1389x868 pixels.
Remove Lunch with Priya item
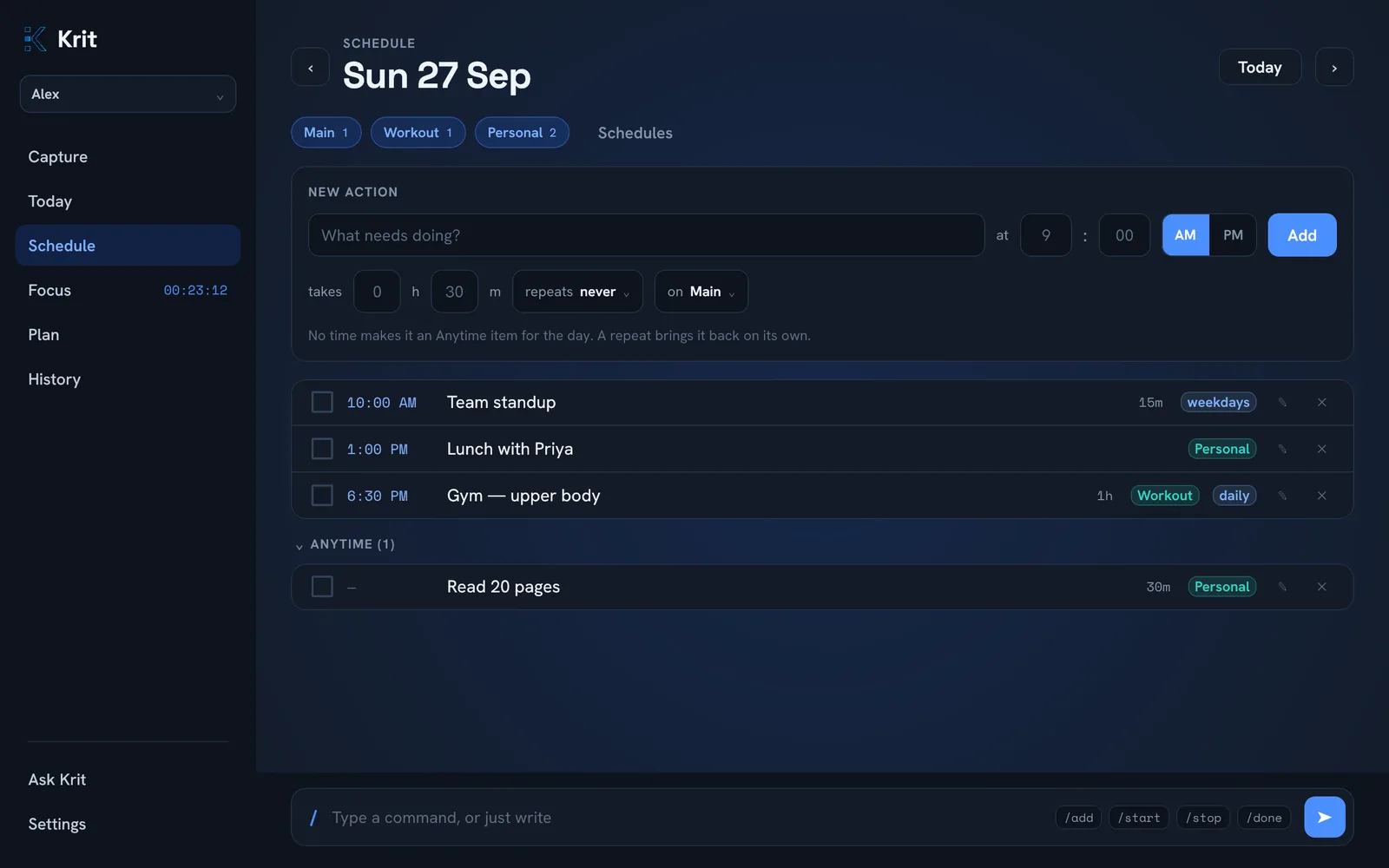coord(1322,450)
